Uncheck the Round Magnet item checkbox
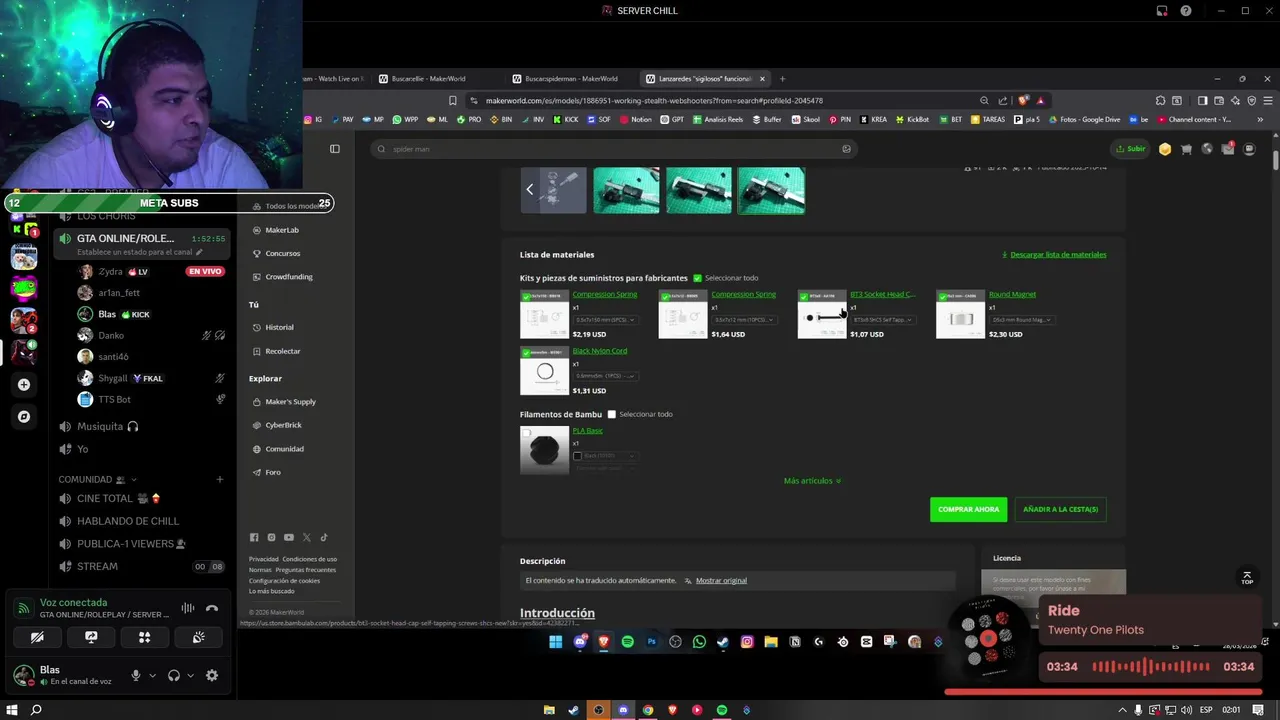The height and width of the screenshot is (720, 1280). (943, 297)
